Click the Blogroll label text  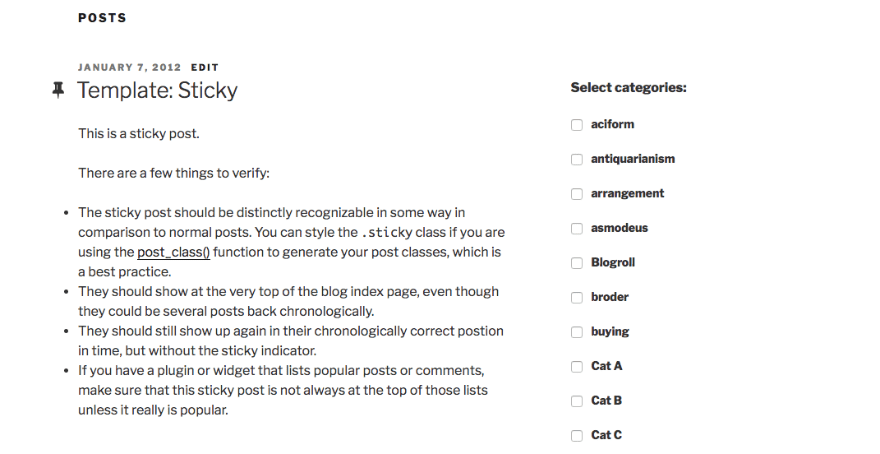(x=612, y=262)
